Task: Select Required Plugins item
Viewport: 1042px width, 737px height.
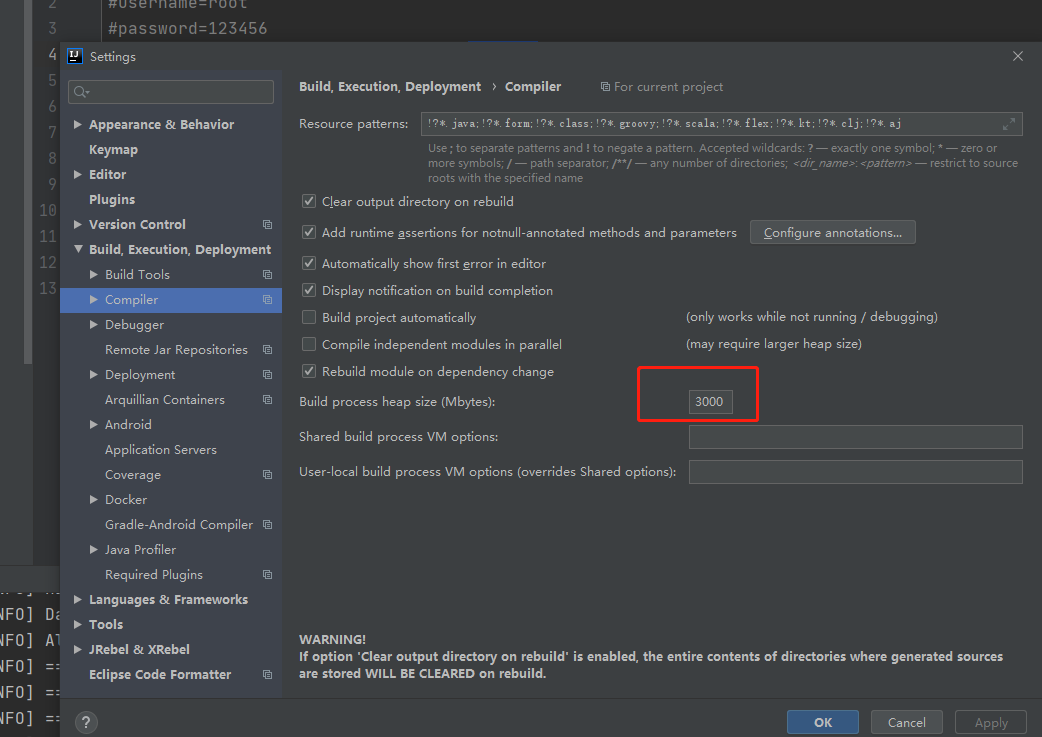Action: click(154, 574)
